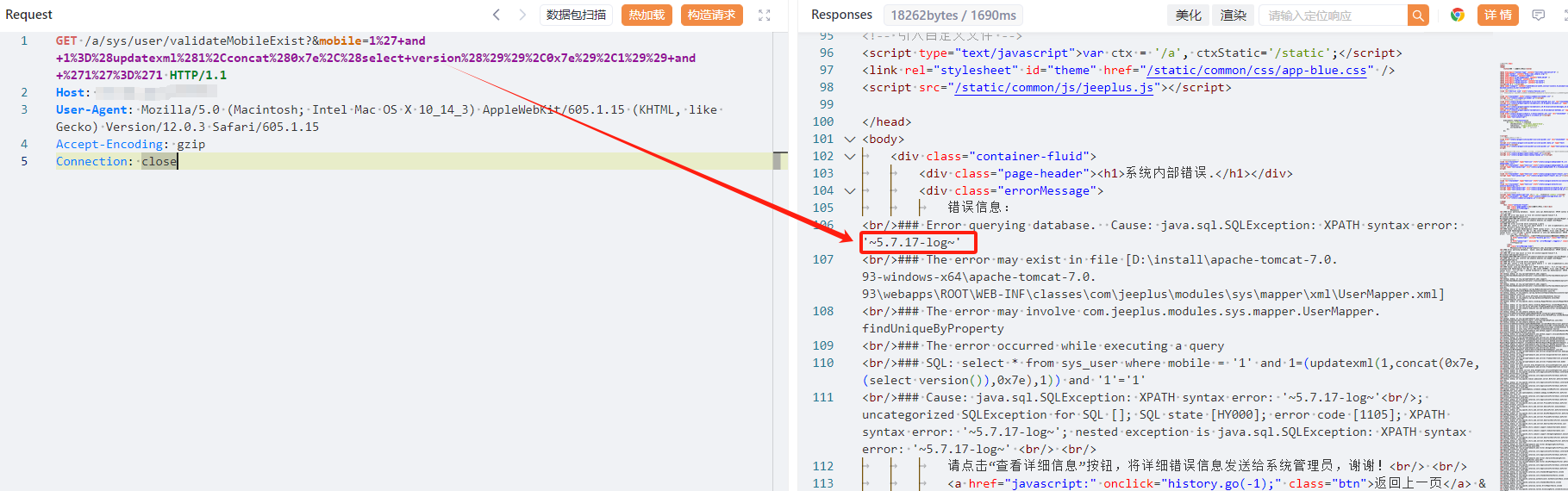Viewport: 1568px width, 491px height.
Task: Open the comment bubble icon in Responses toolbar
Action: 1539,15
